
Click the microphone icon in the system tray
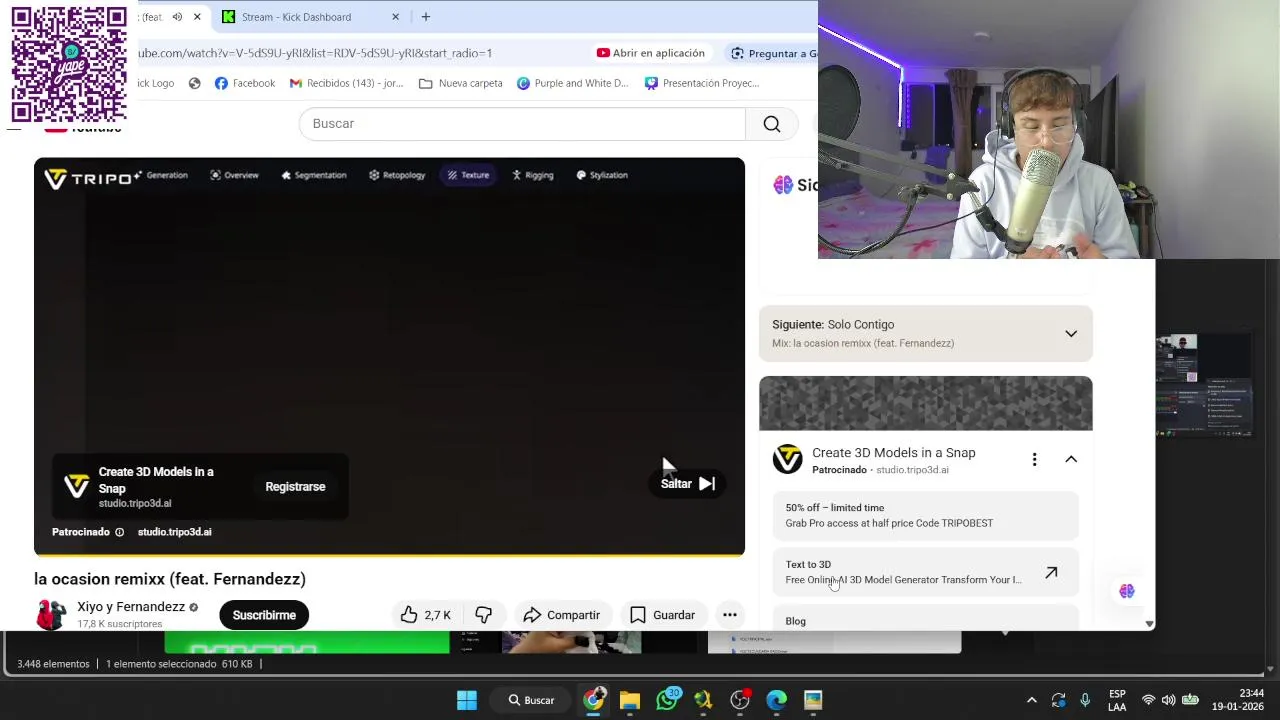[x=1085, y=700]
